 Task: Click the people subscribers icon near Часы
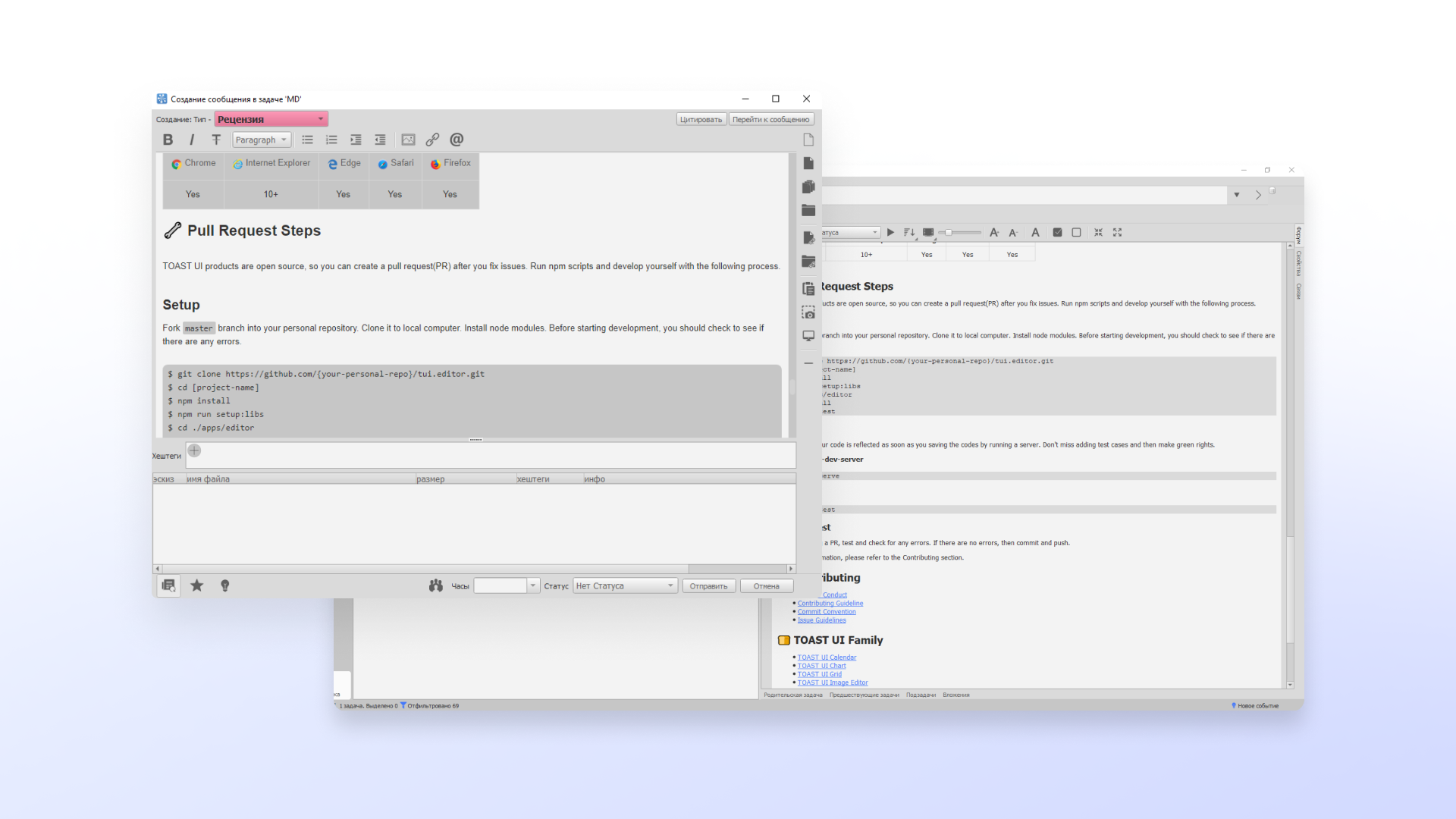point(435,585)
